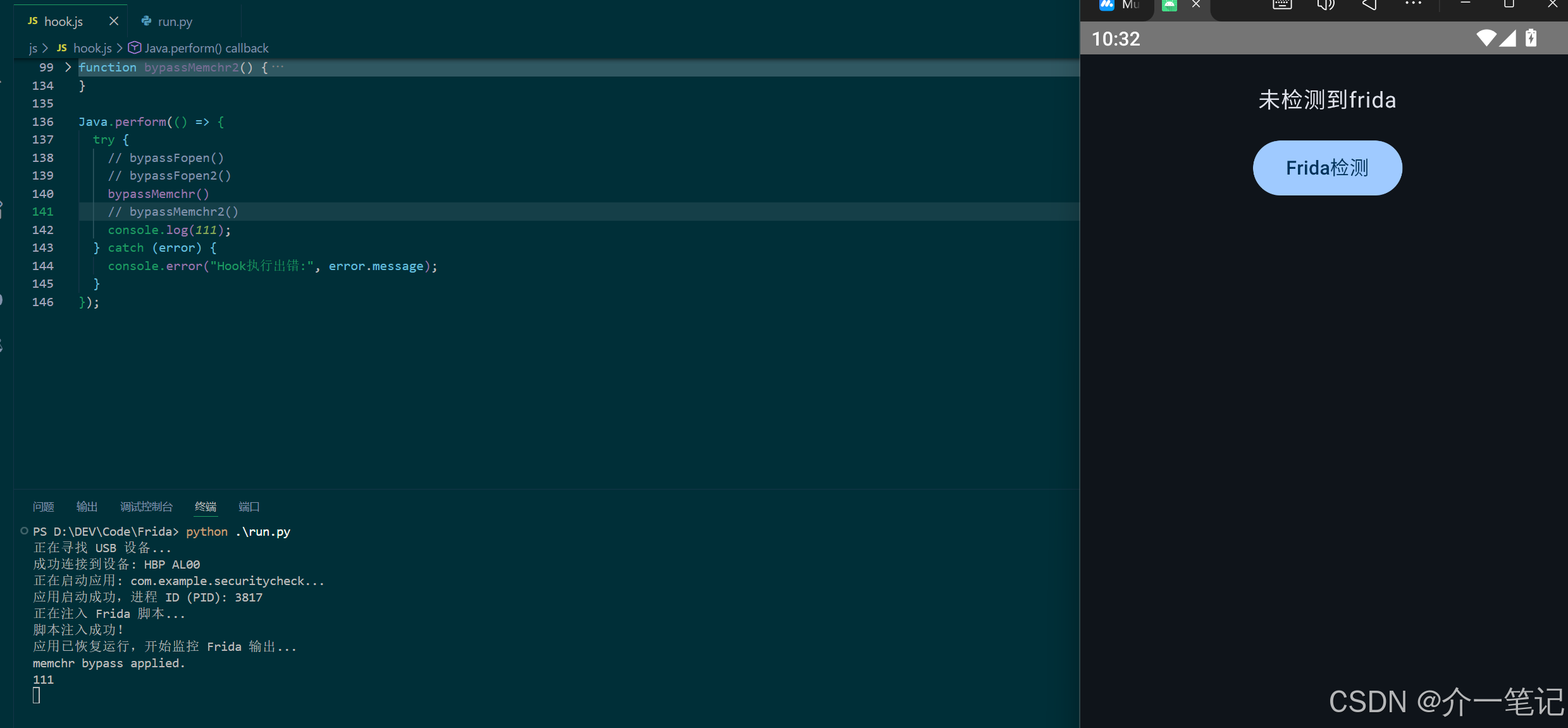Open hook.js breadcrumb item
The image size is (1568, 728).
92,48
